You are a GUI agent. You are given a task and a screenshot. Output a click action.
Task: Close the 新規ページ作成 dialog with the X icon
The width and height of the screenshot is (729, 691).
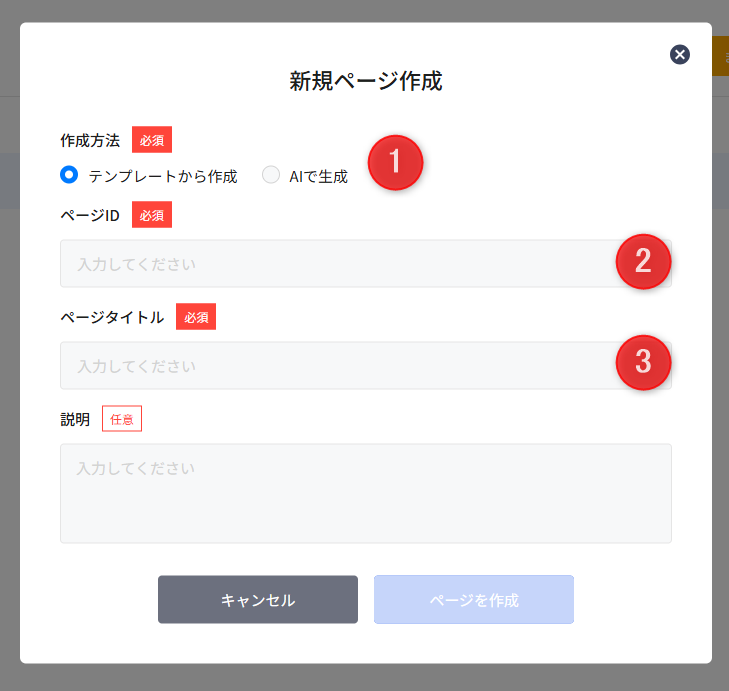[x=680, y=54]
